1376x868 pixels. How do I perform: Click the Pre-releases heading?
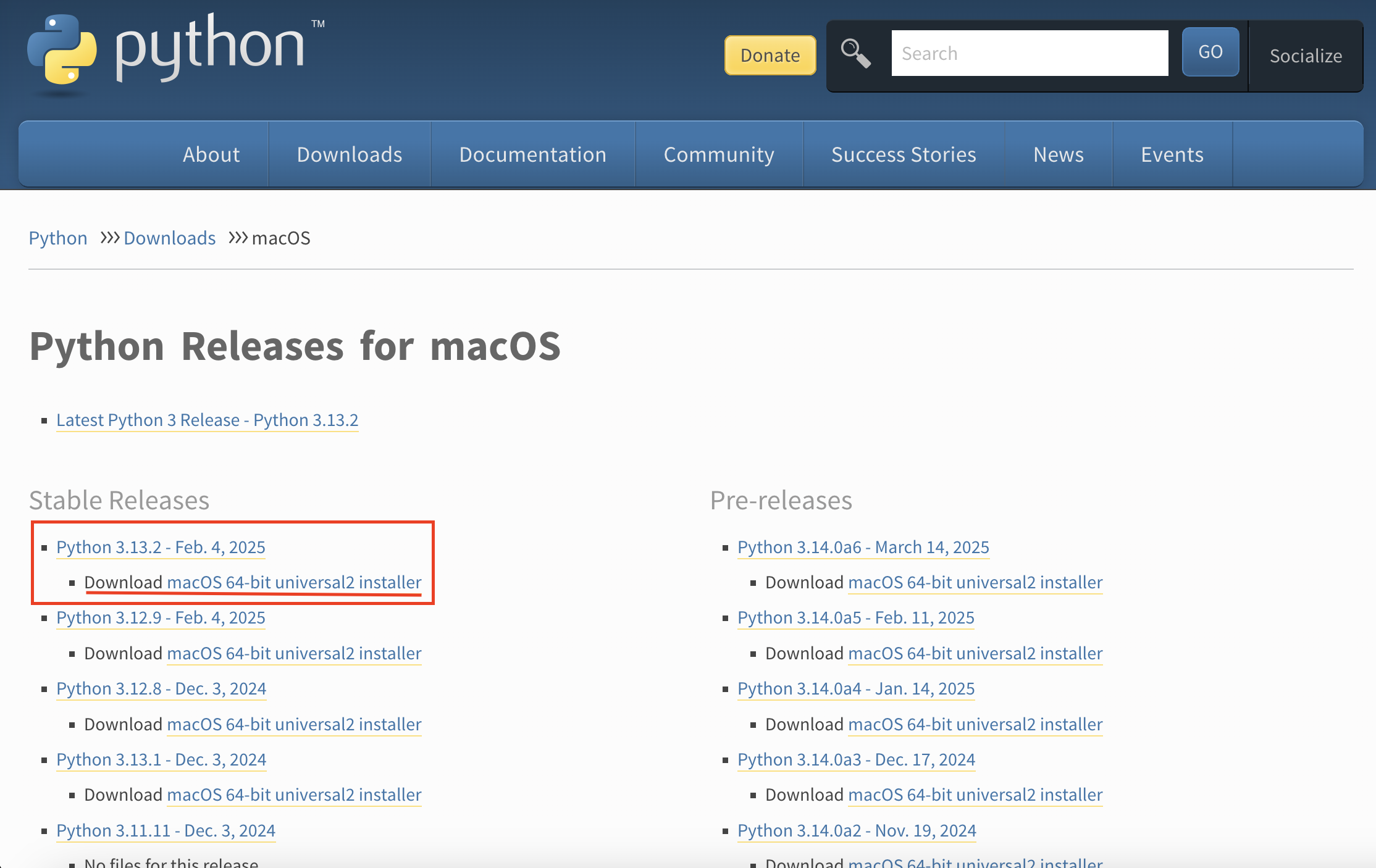(781, 501)
